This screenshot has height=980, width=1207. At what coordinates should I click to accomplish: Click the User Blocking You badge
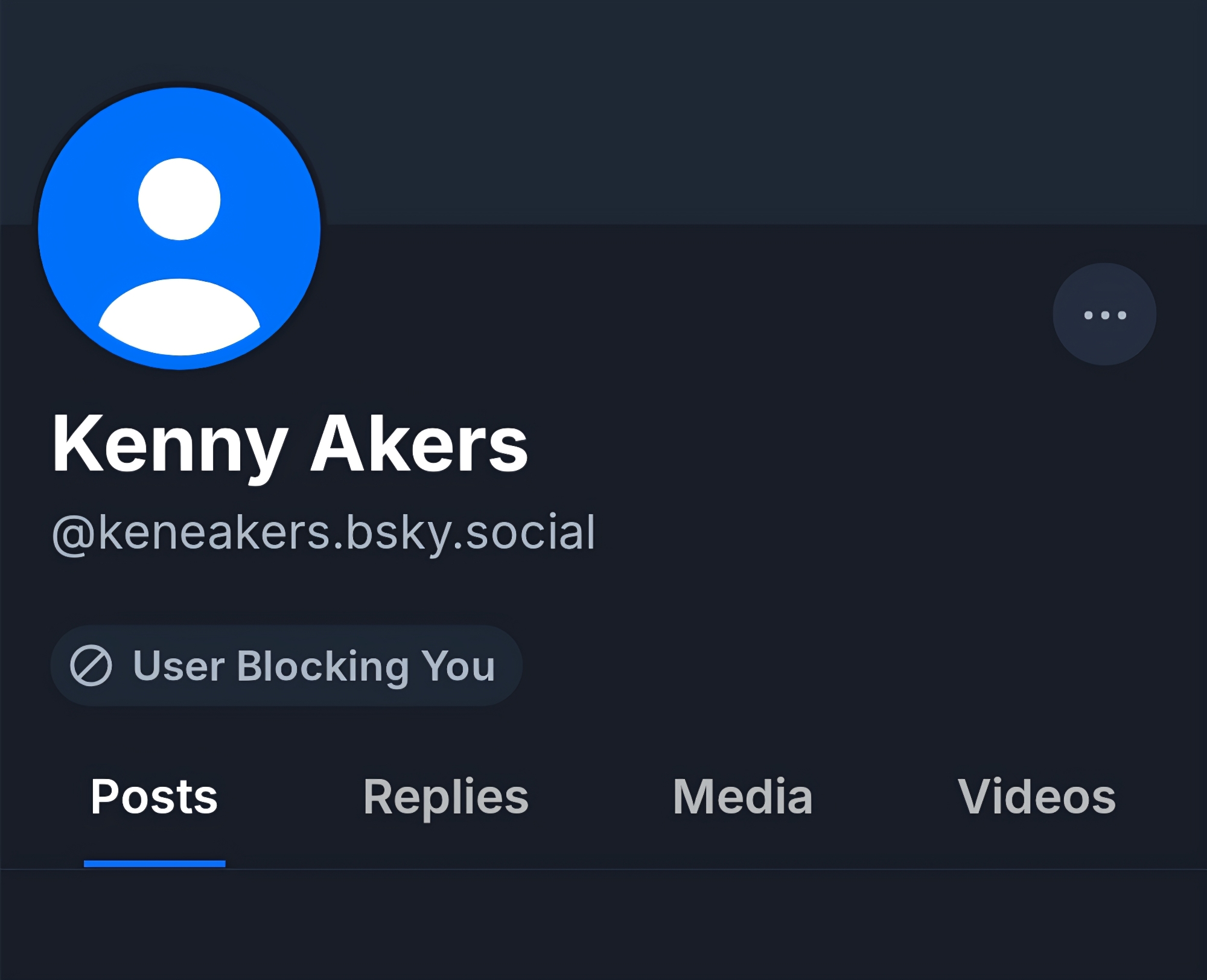point(286,666)
